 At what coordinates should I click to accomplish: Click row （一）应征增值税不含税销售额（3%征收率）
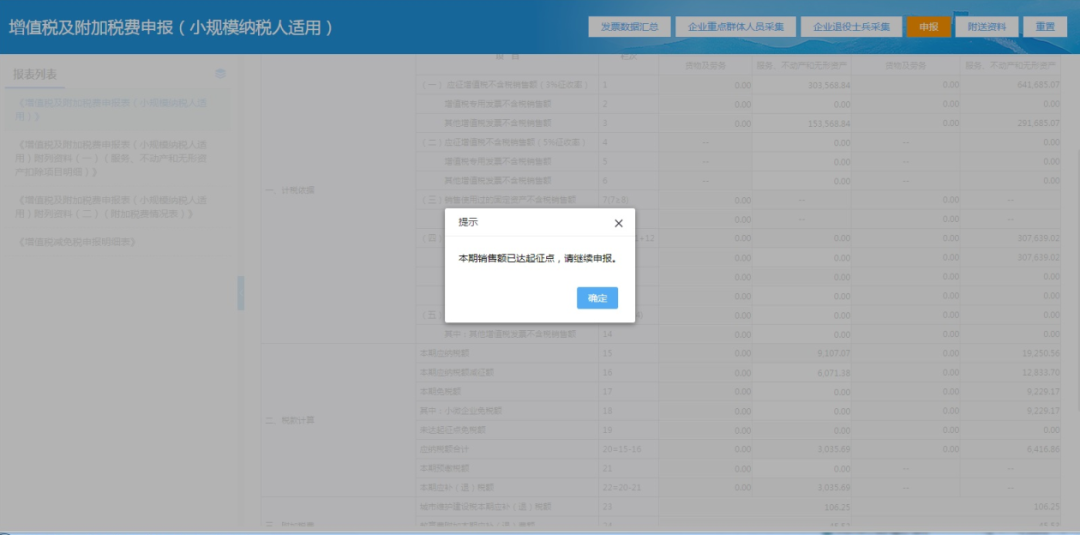pyautogui.click(x=504, y=85)
